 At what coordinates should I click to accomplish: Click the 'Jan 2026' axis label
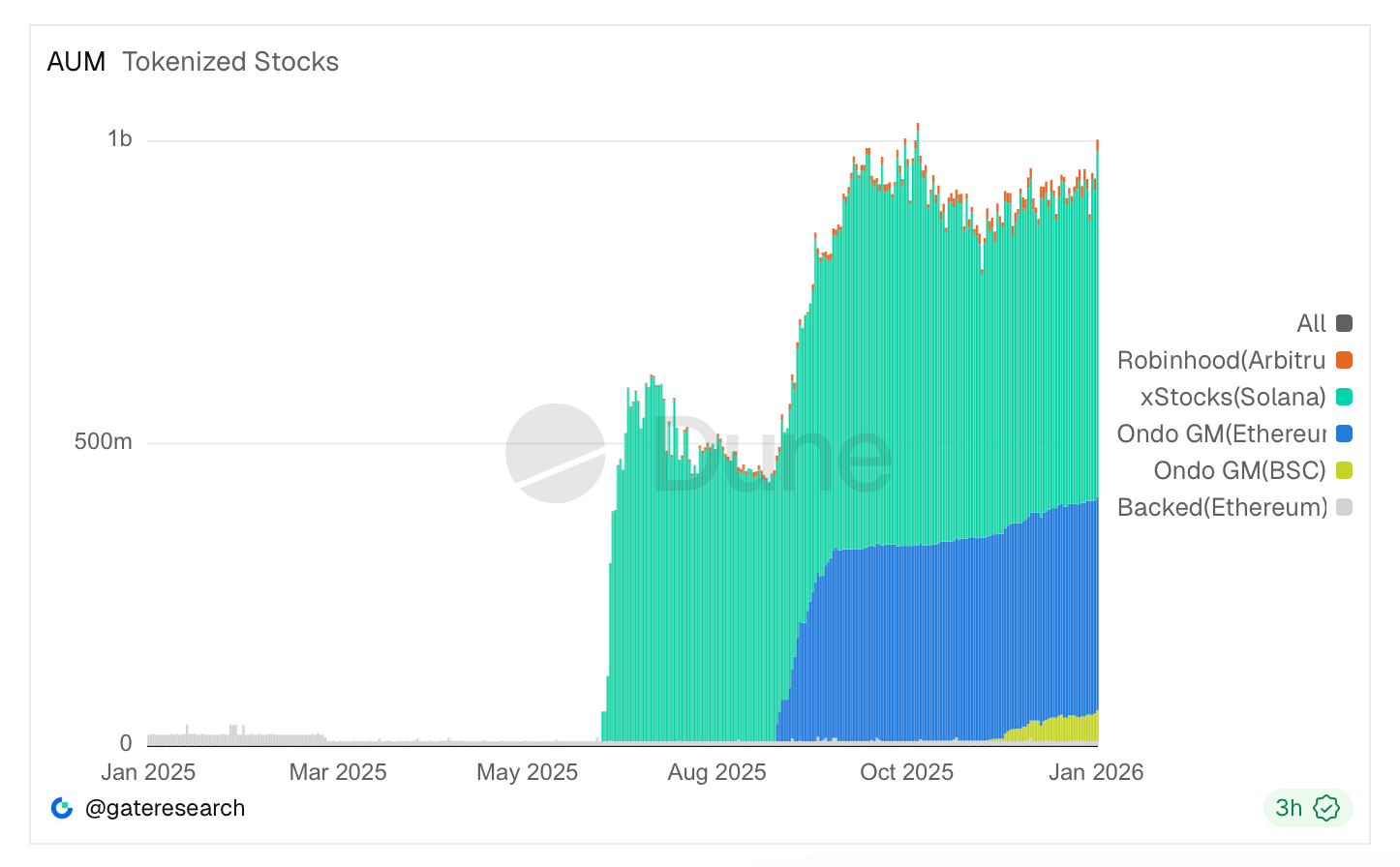point(1095,772)
